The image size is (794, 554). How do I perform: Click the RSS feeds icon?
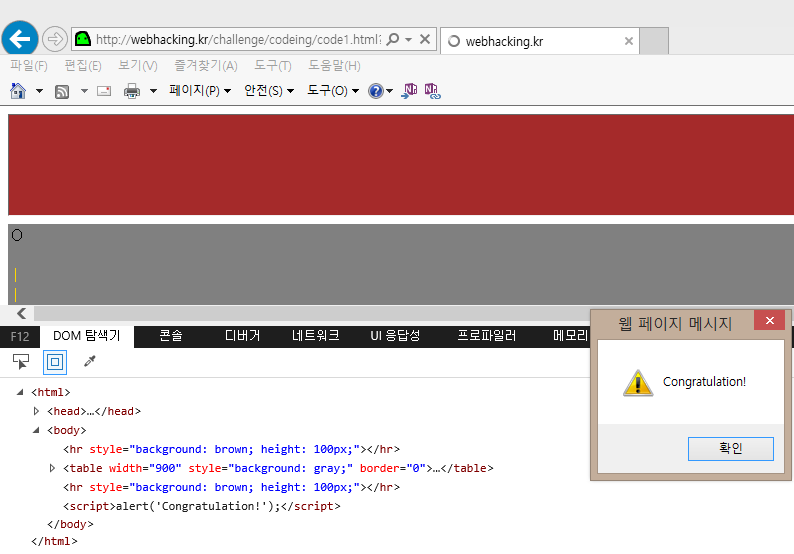point(62,92)
